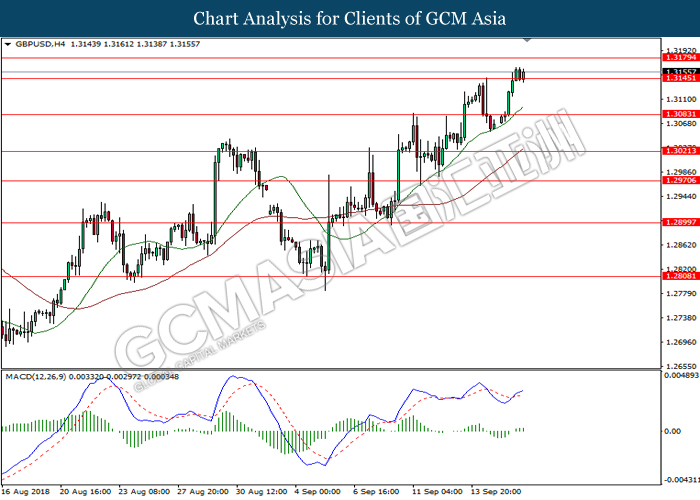Click the chart shift triangle marker at top

[527, 40]
